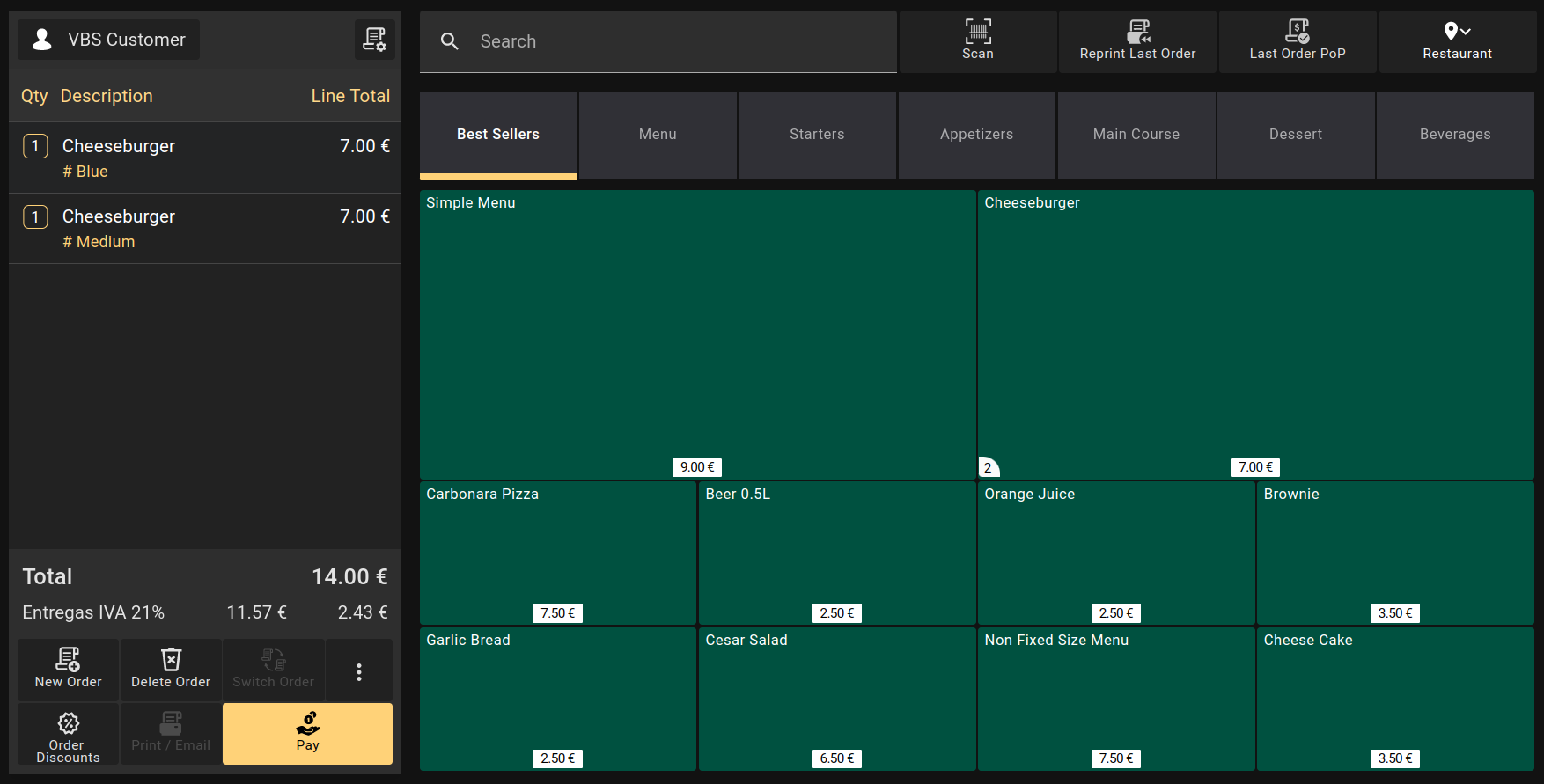
Task: Open Last Order PoP
Action: pyautogui.click(x=1297, y=40)
